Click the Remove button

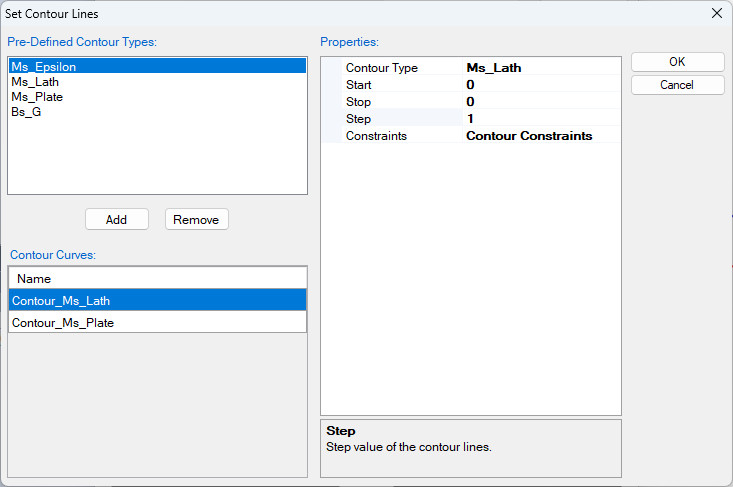click(x=196, y=219)
